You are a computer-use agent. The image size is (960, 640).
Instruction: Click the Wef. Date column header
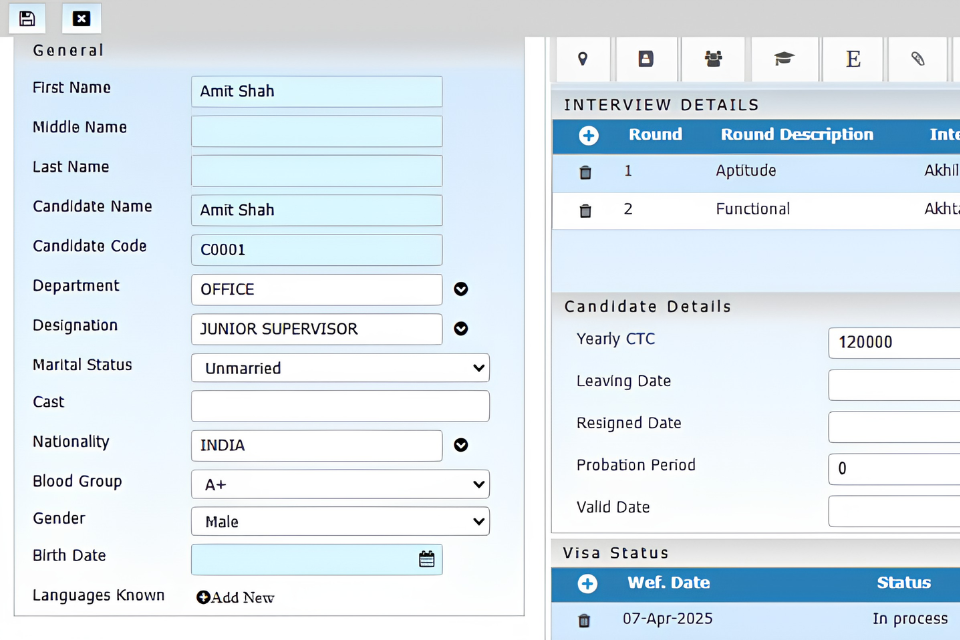click(669, 582)
